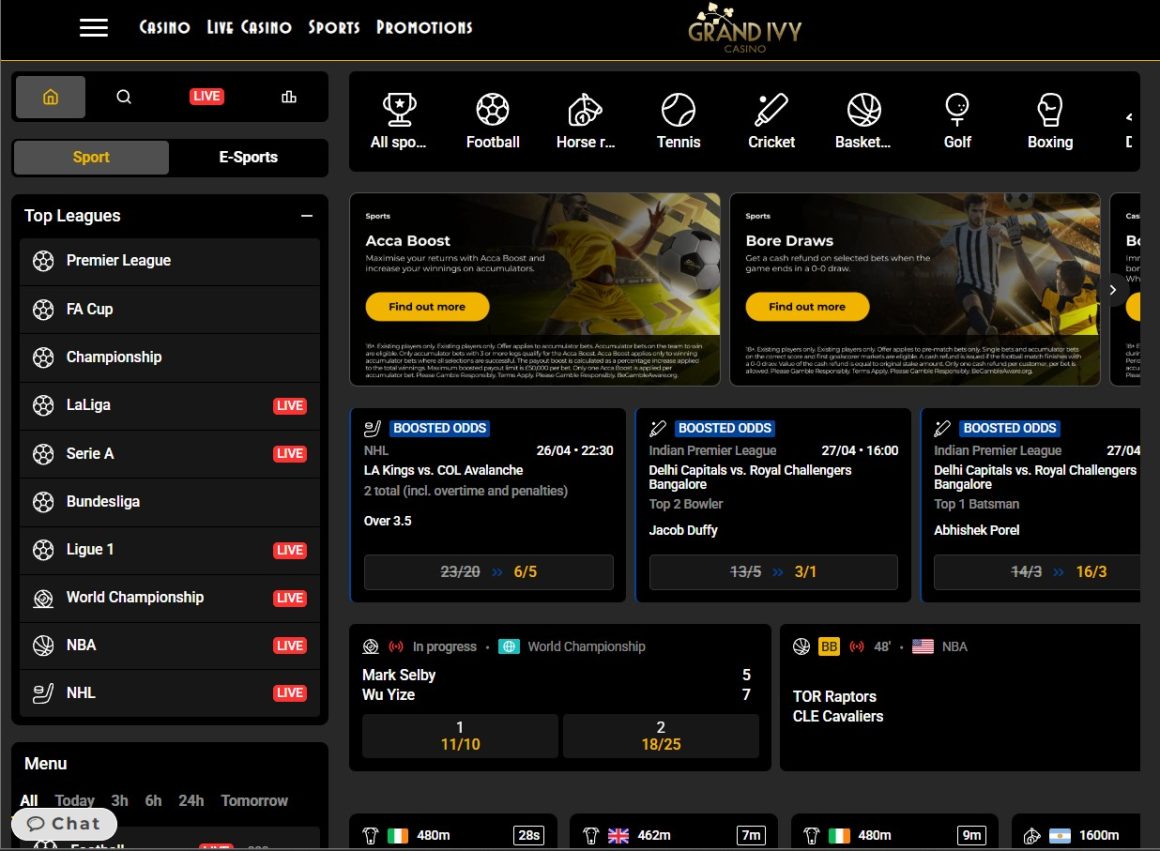1160x851 pixels.
Task: Select boosted odds 6/5 for Over 3.5
Action: pos(488,572)
